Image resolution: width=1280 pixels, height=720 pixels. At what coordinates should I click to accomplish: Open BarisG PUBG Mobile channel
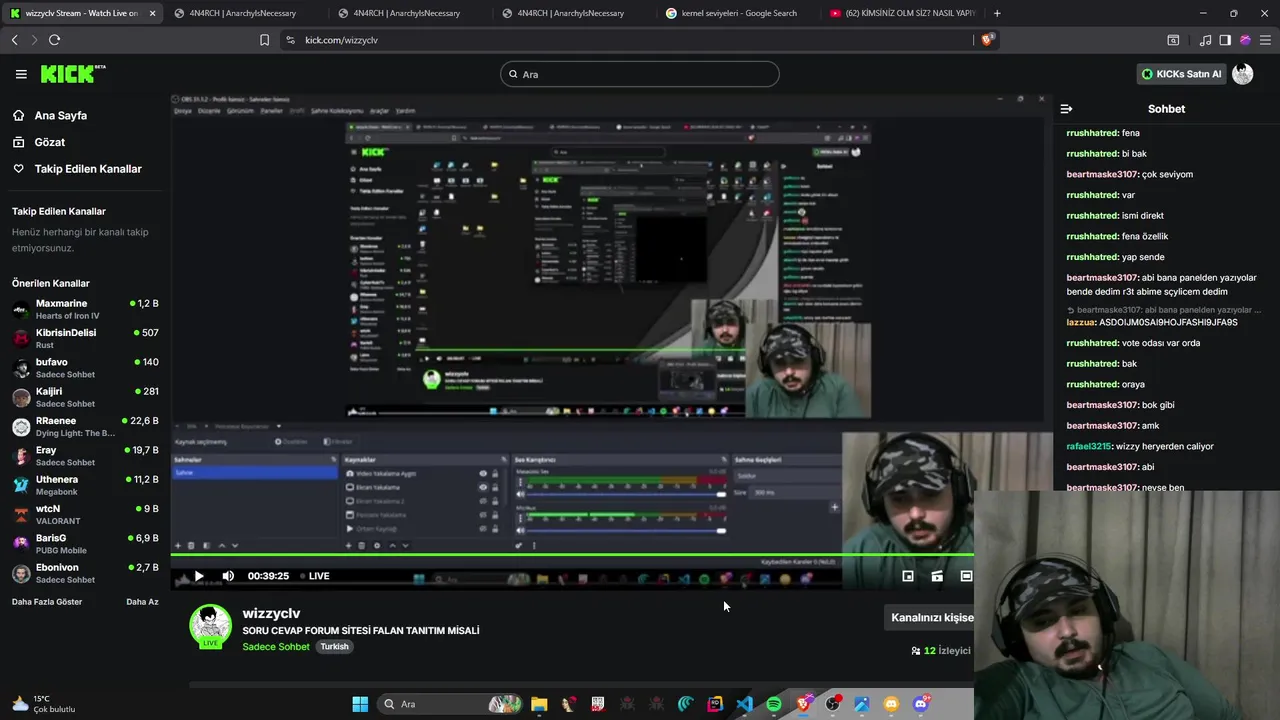click(x=85, y=544)
